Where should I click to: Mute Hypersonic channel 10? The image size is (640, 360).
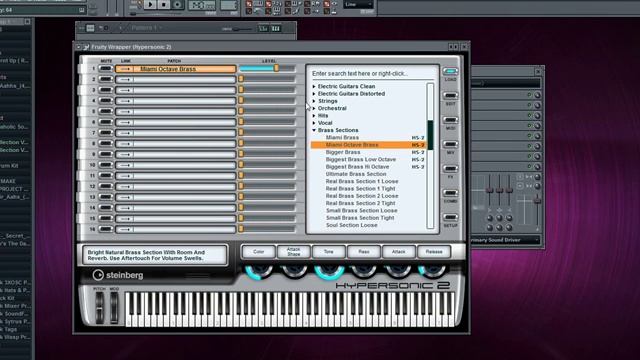[x=106, y=164]
